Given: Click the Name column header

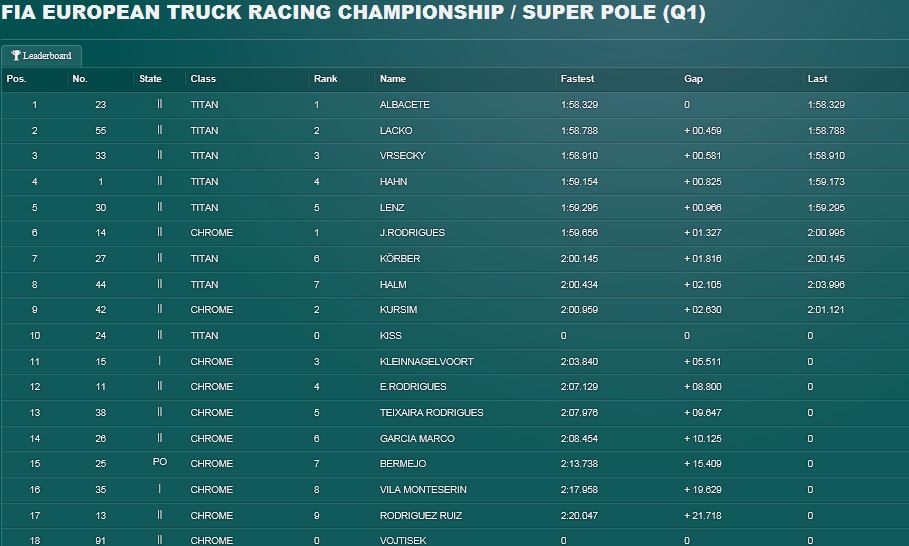Looking at the screenshot, I should [392, 79].
